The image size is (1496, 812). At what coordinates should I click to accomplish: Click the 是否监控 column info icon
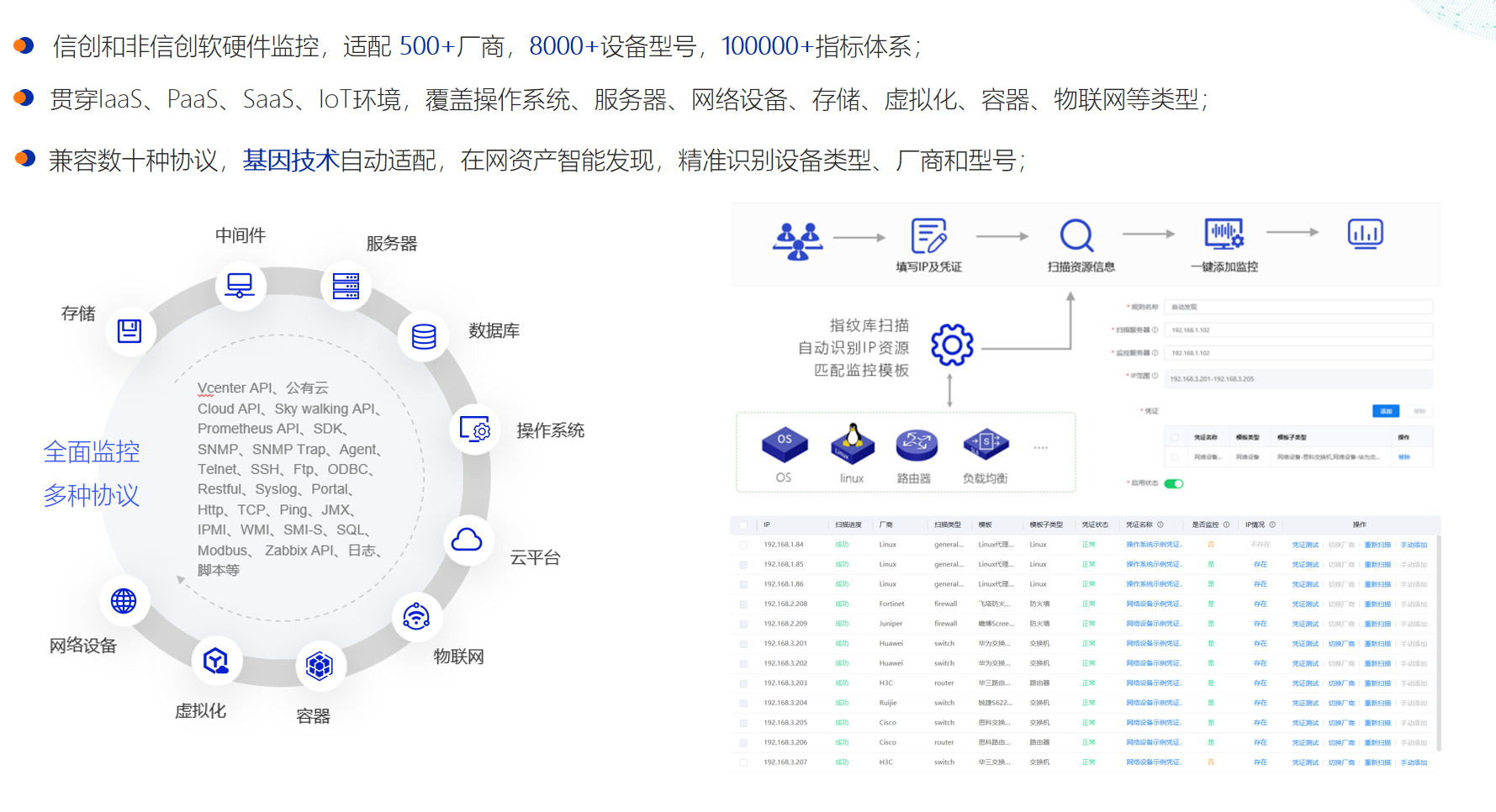pos(1226,525)
